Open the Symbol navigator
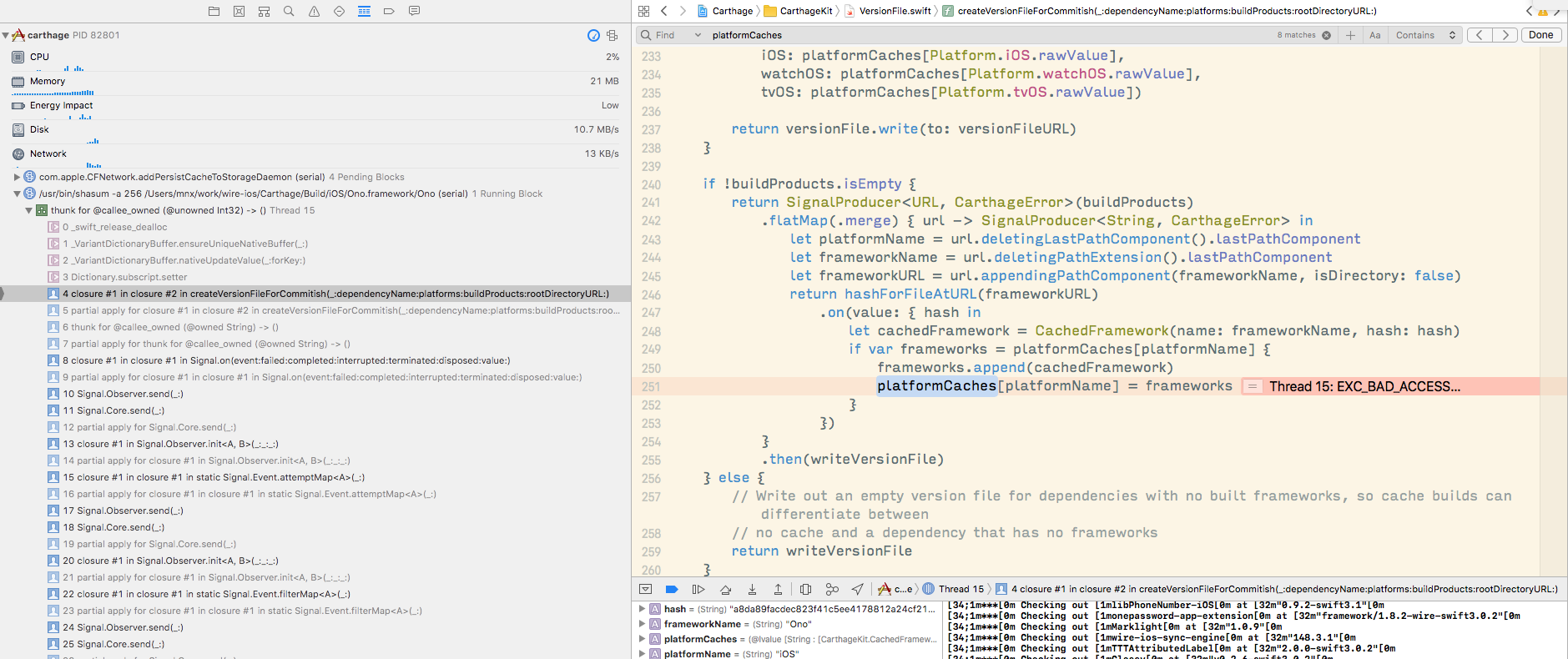1568x659 pixels. pos(264,11)
